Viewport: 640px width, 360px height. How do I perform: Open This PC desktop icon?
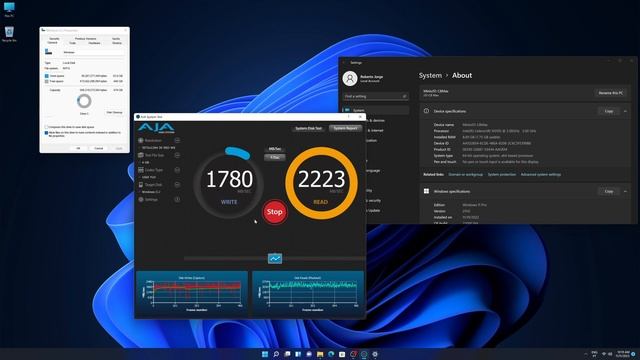[x=9, y=8]
